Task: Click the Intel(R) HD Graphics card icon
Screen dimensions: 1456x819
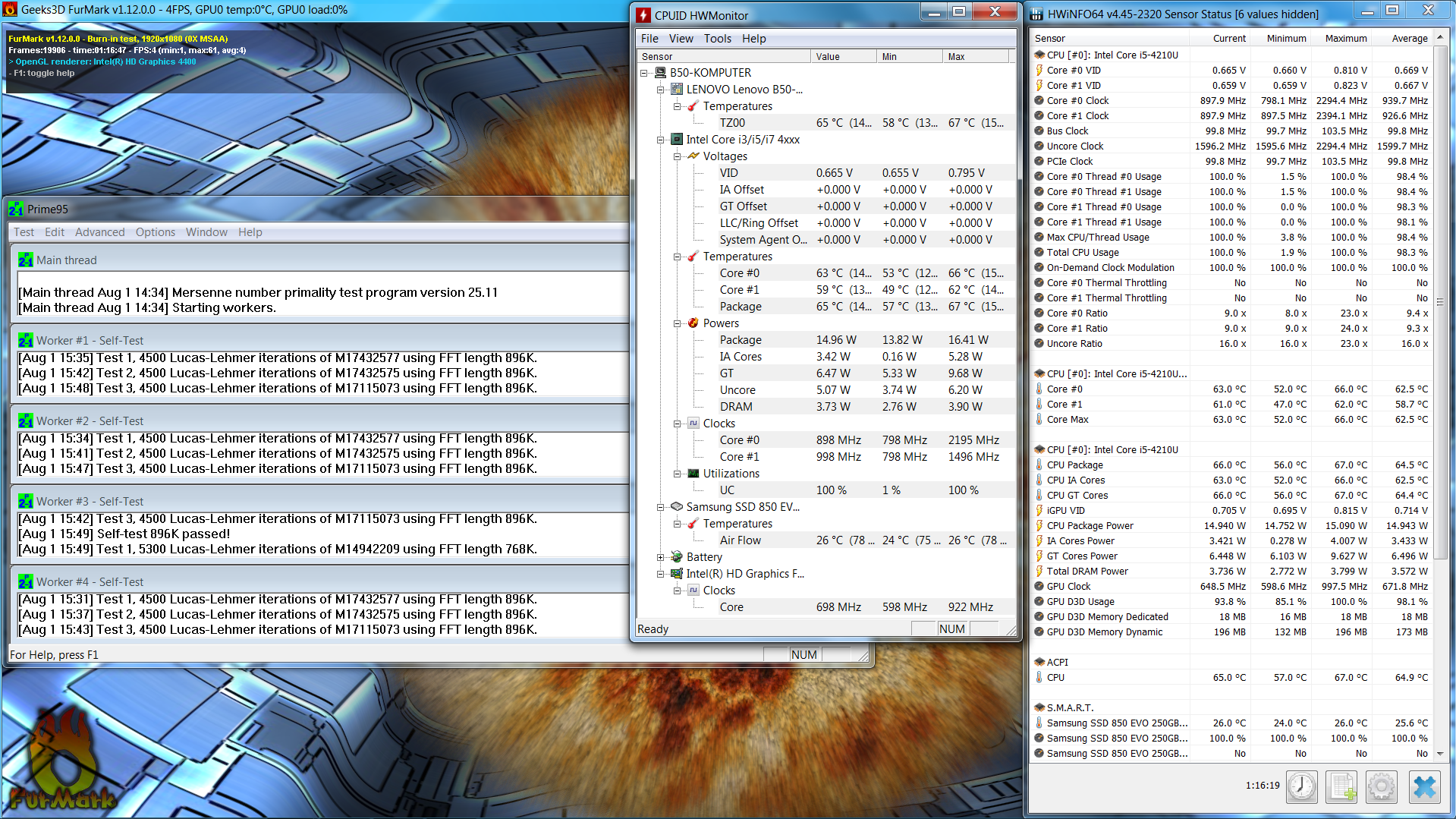Action: click(677, 574)
